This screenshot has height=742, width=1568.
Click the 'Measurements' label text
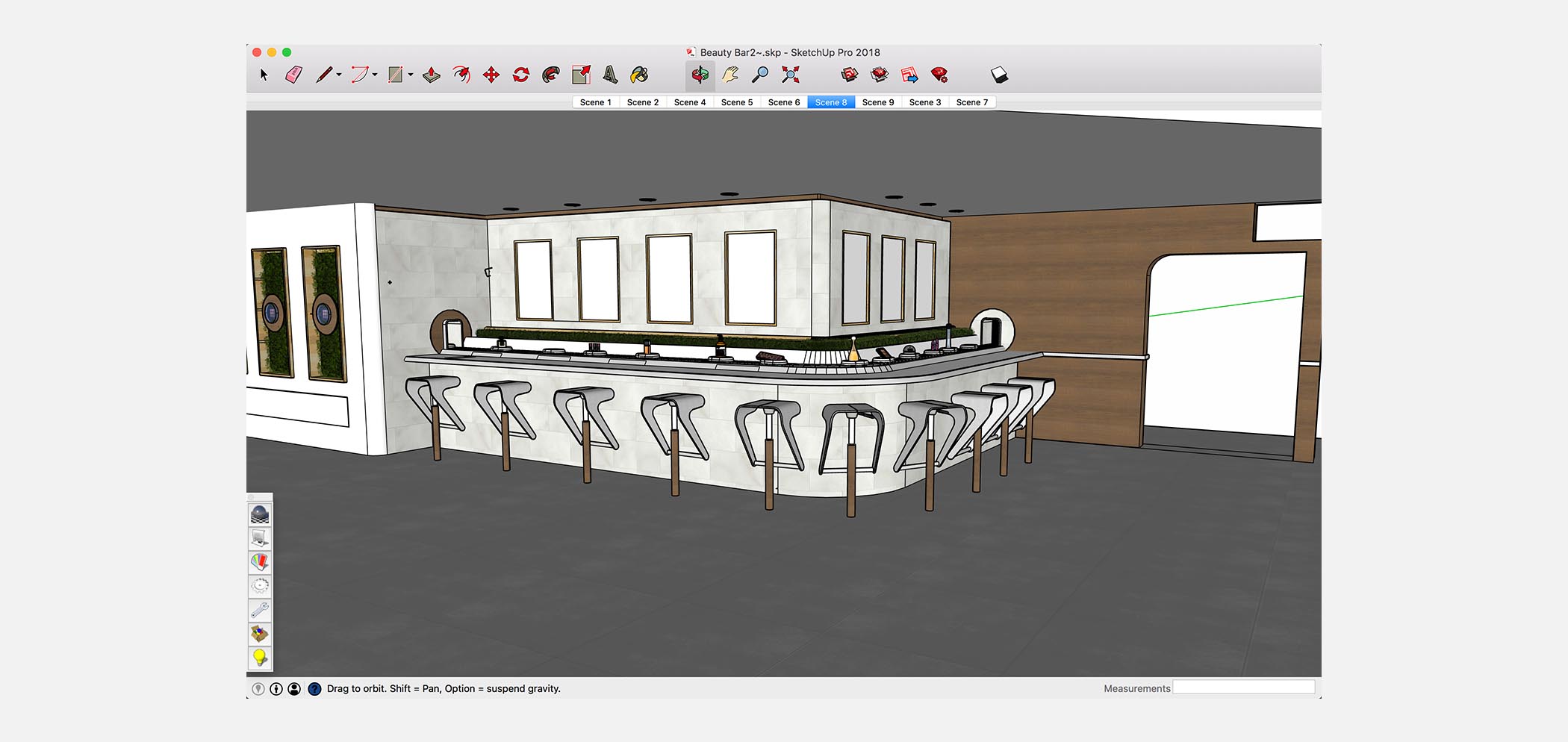(x=1137, y=689)
